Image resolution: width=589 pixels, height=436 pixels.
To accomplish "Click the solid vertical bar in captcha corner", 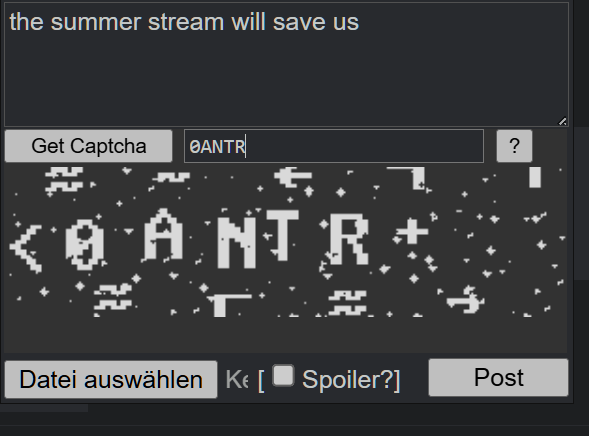I will 535,177.
